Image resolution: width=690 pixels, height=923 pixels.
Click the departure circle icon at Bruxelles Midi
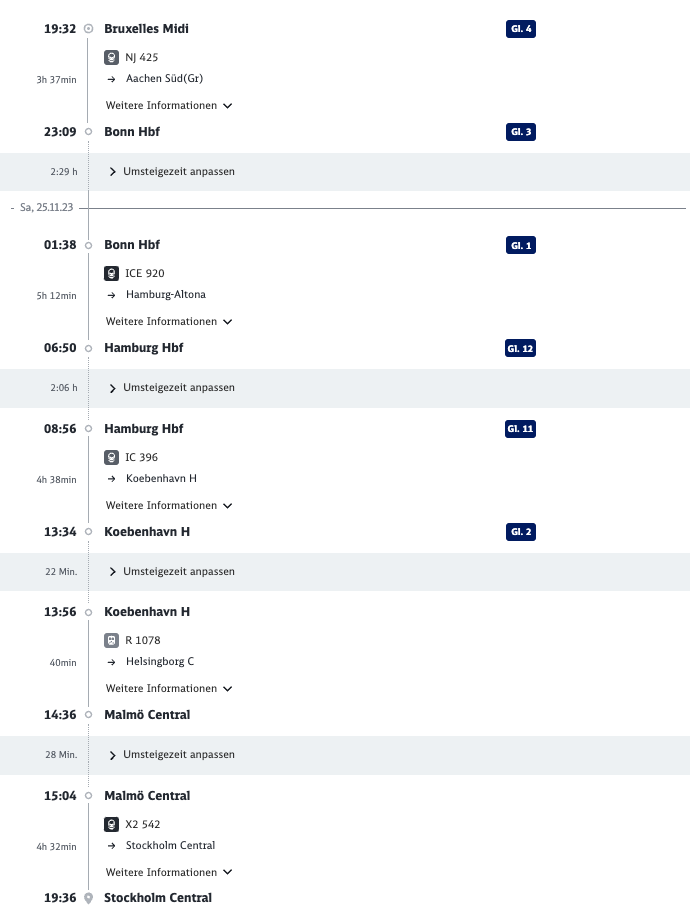tap(88, 28)
